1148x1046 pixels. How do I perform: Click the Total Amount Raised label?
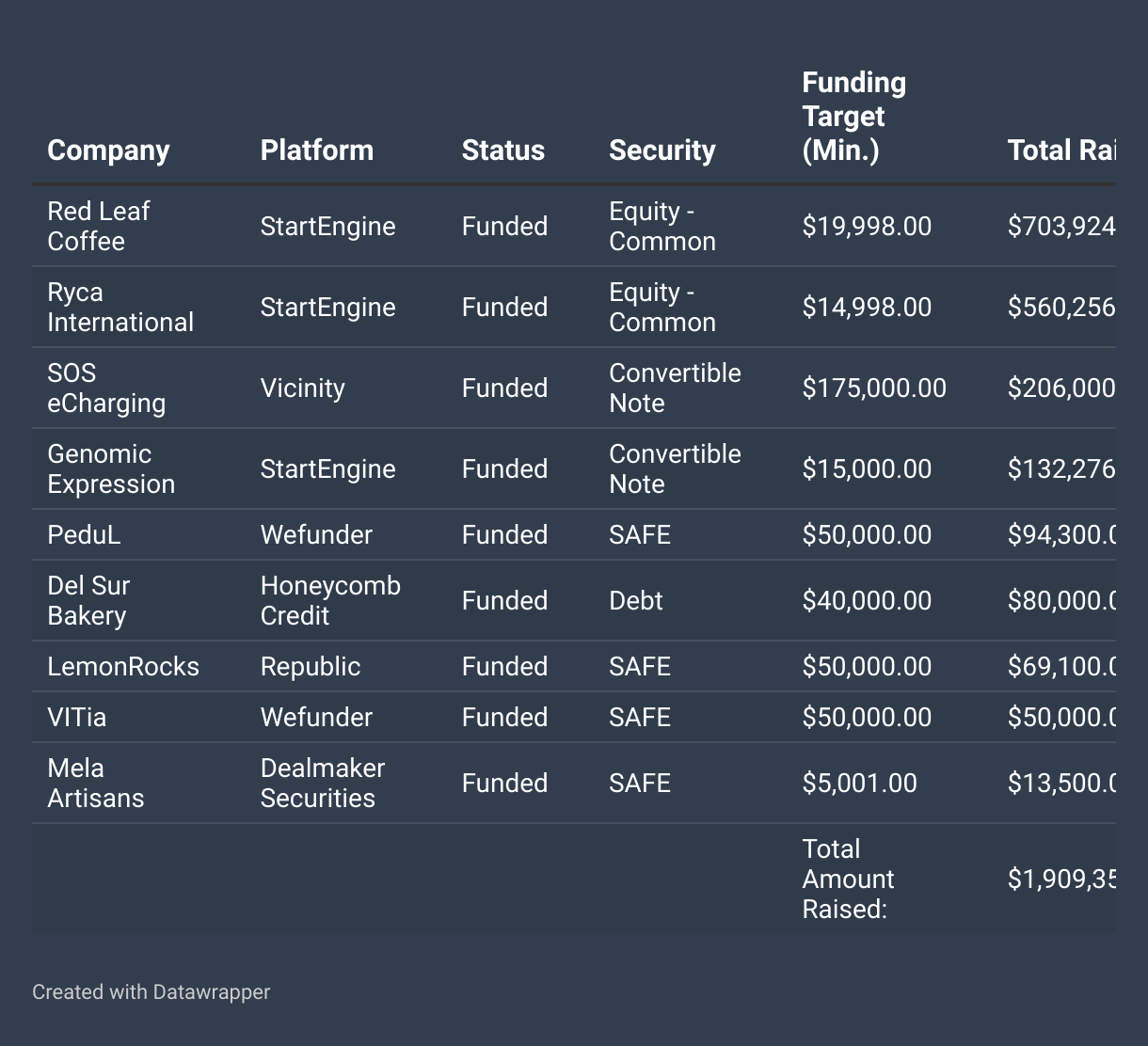pyautogui.click(x=848, y=880)
